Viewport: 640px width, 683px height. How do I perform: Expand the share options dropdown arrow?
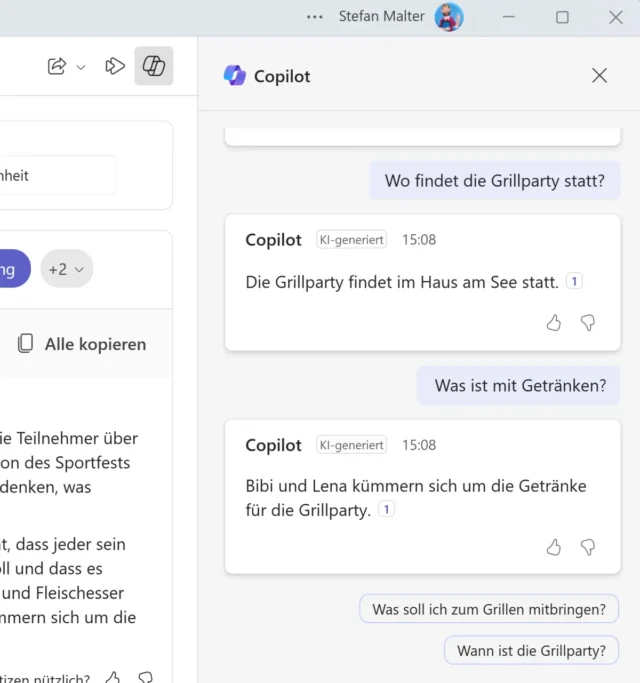(81, 67)
